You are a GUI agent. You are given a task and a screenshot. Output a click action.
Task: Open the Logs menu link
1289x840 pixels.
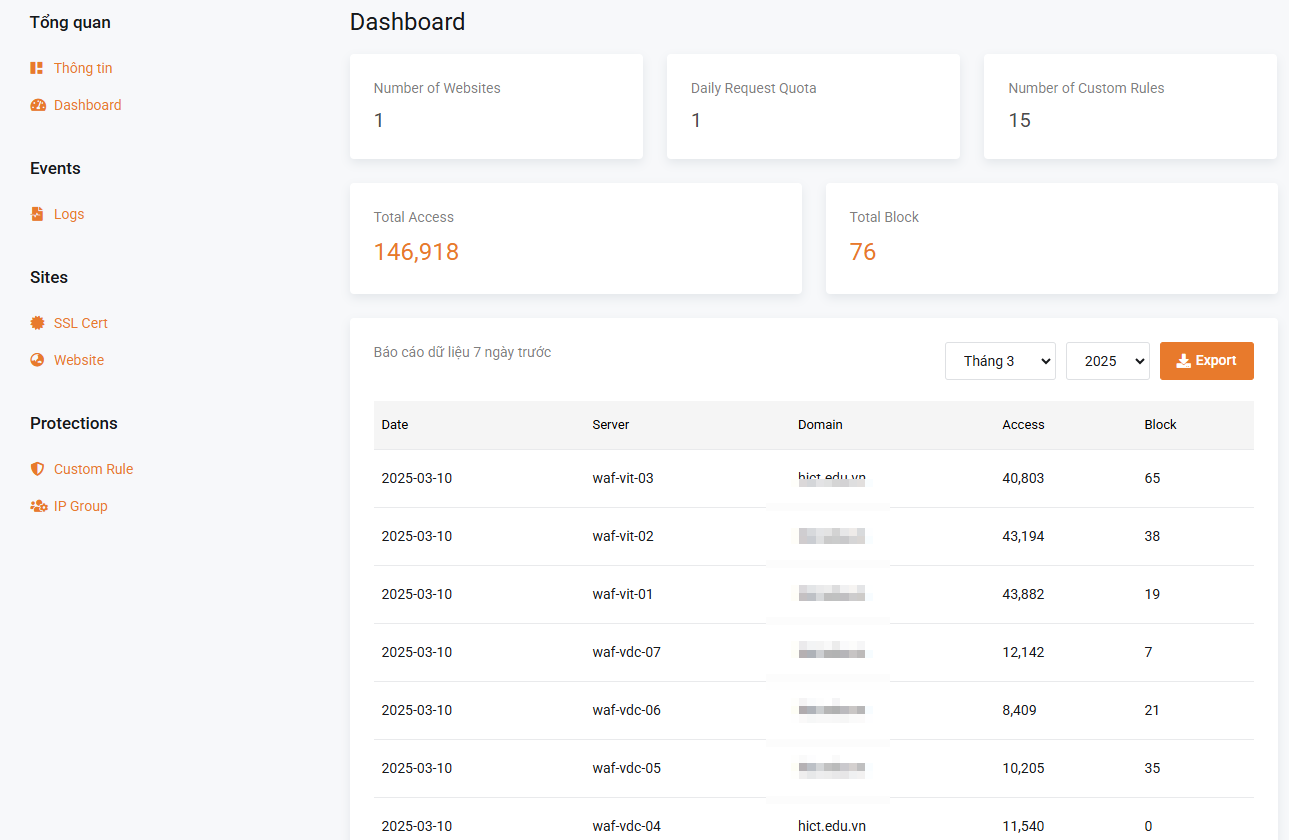click(x=69, y=214)
